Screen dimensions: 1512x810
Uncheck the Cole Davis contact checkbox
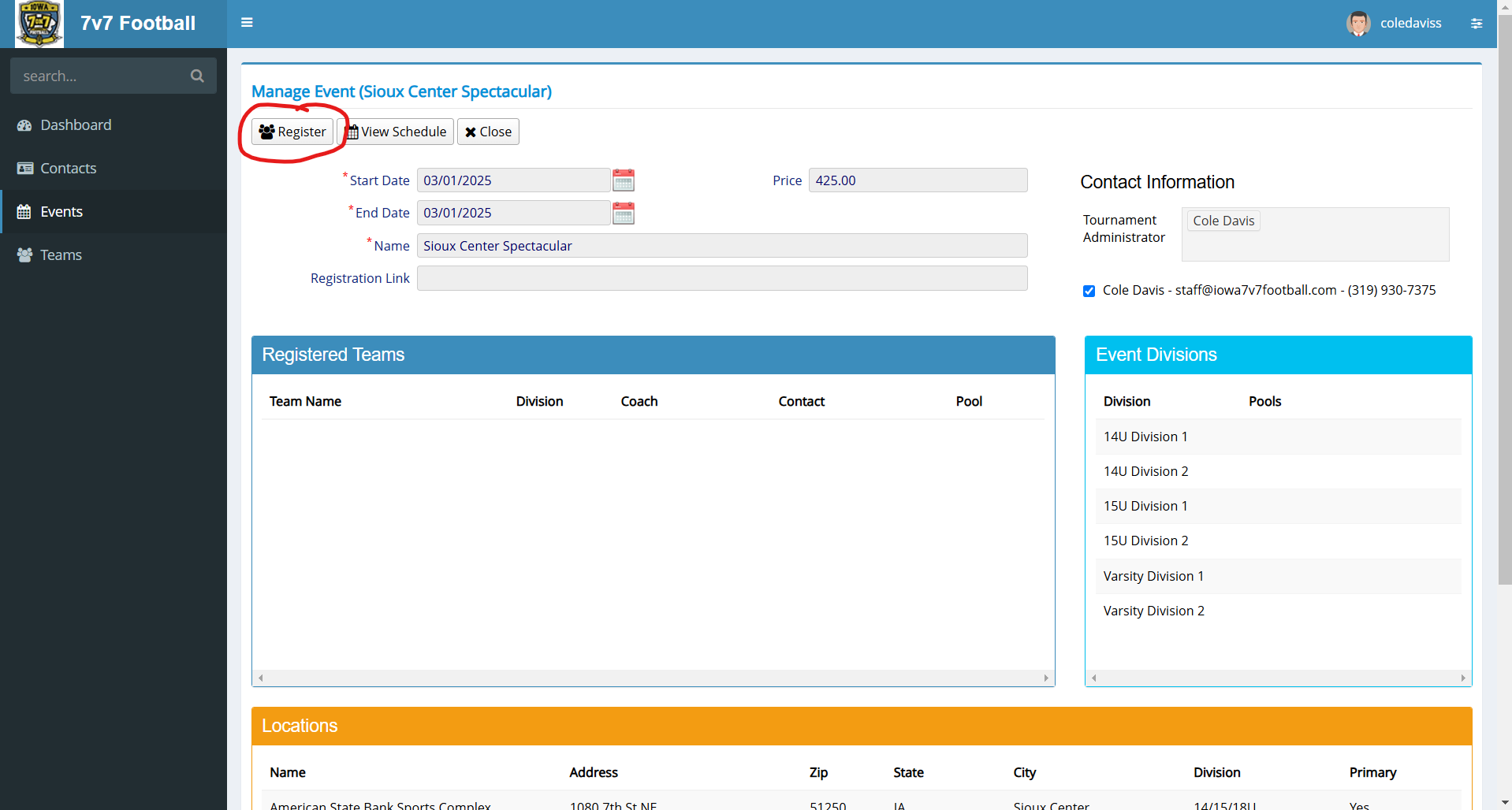point(1089,292)
